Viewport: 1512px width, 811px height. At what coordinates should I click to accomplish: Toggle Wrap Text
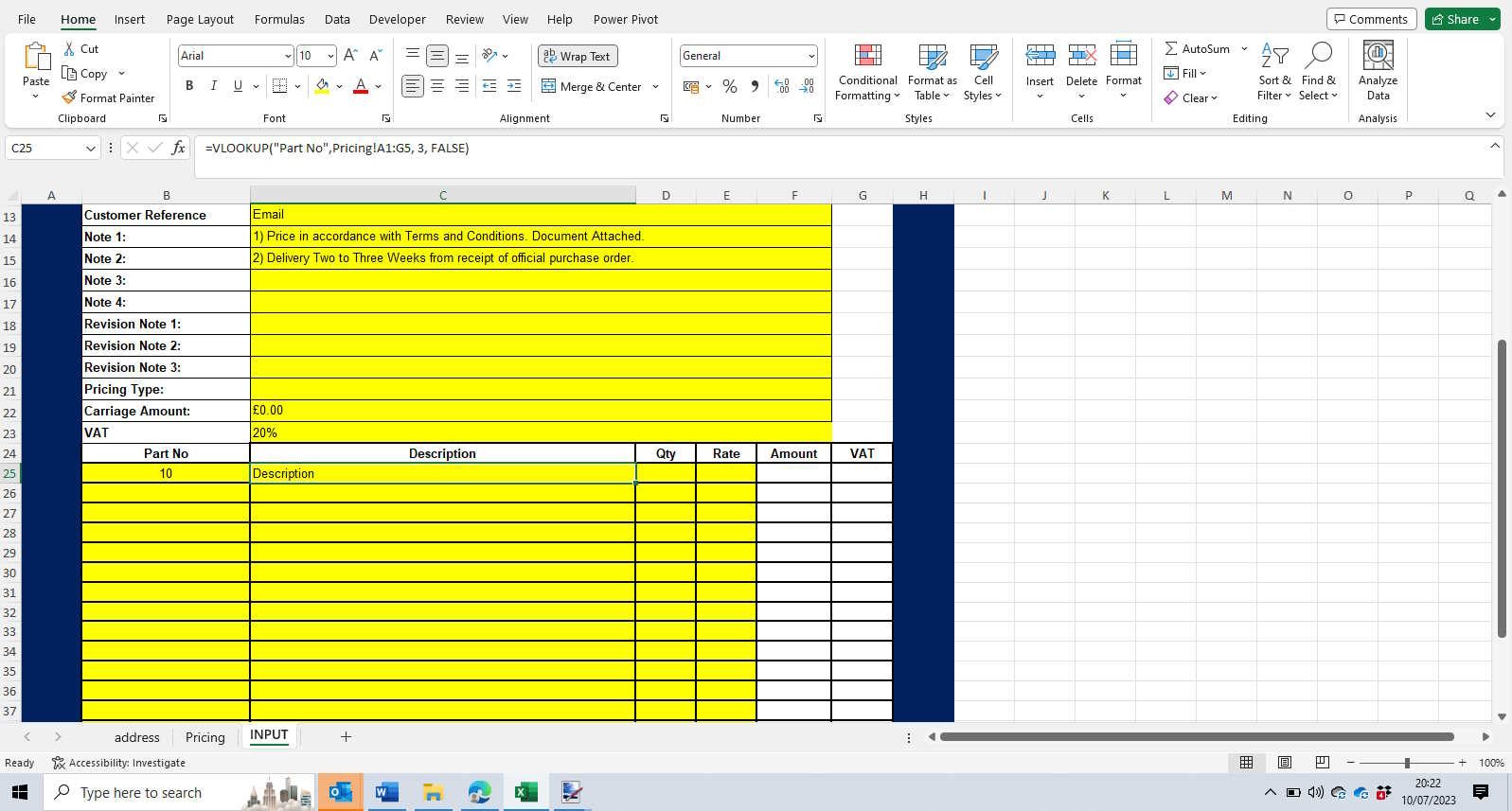578,56
